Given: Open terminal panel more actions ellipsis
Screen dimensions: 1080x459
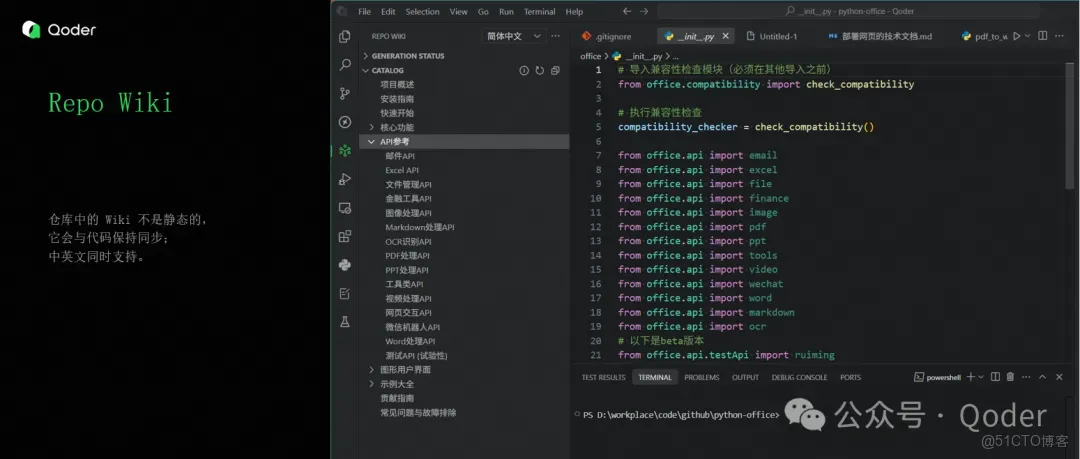Looking at the screenshot, I should coord(1026,377).
